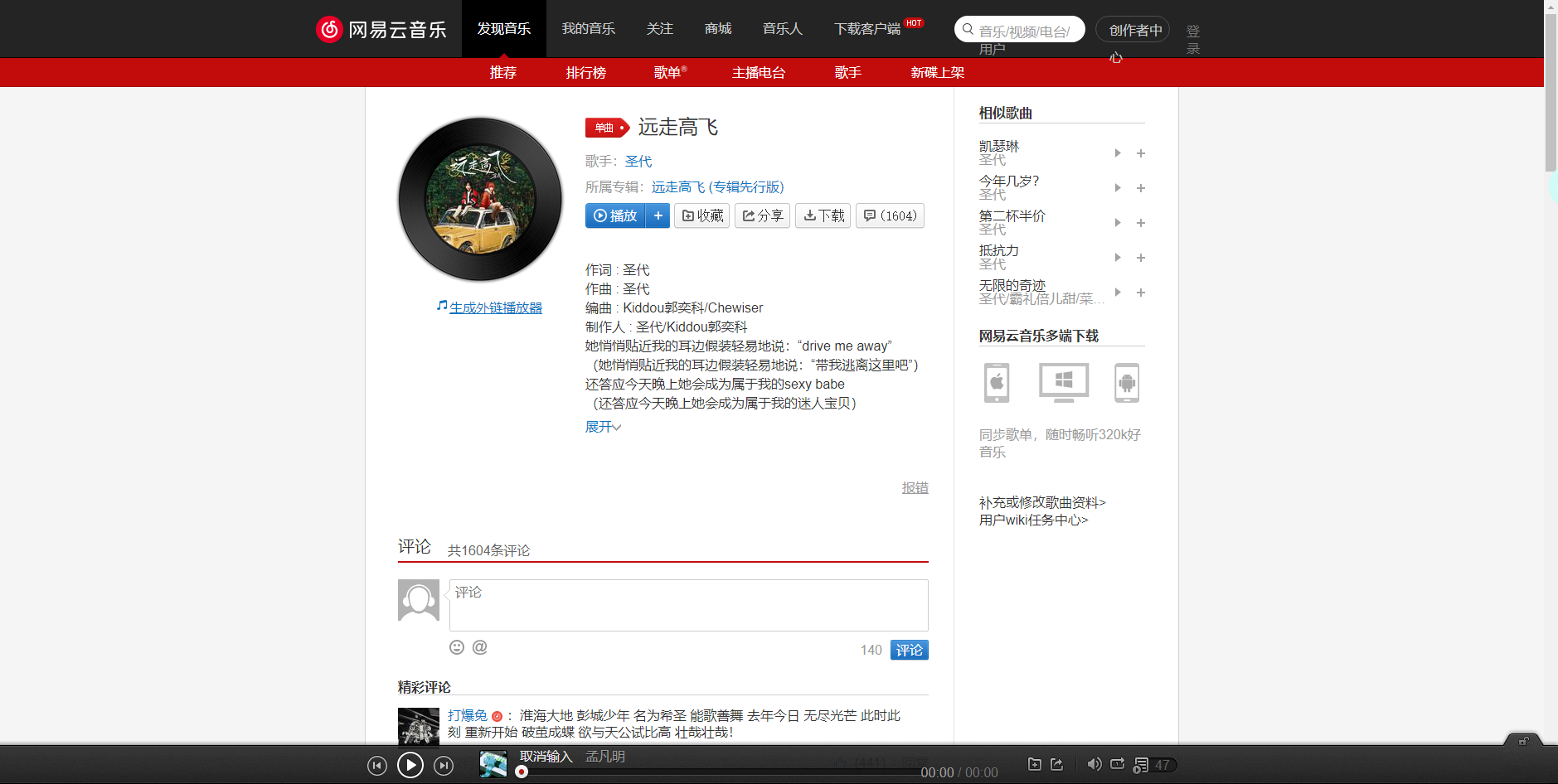This screenshot has height=784, width=1558.
Task: Switch the repeat mode icon
Action: [1119, 764]
